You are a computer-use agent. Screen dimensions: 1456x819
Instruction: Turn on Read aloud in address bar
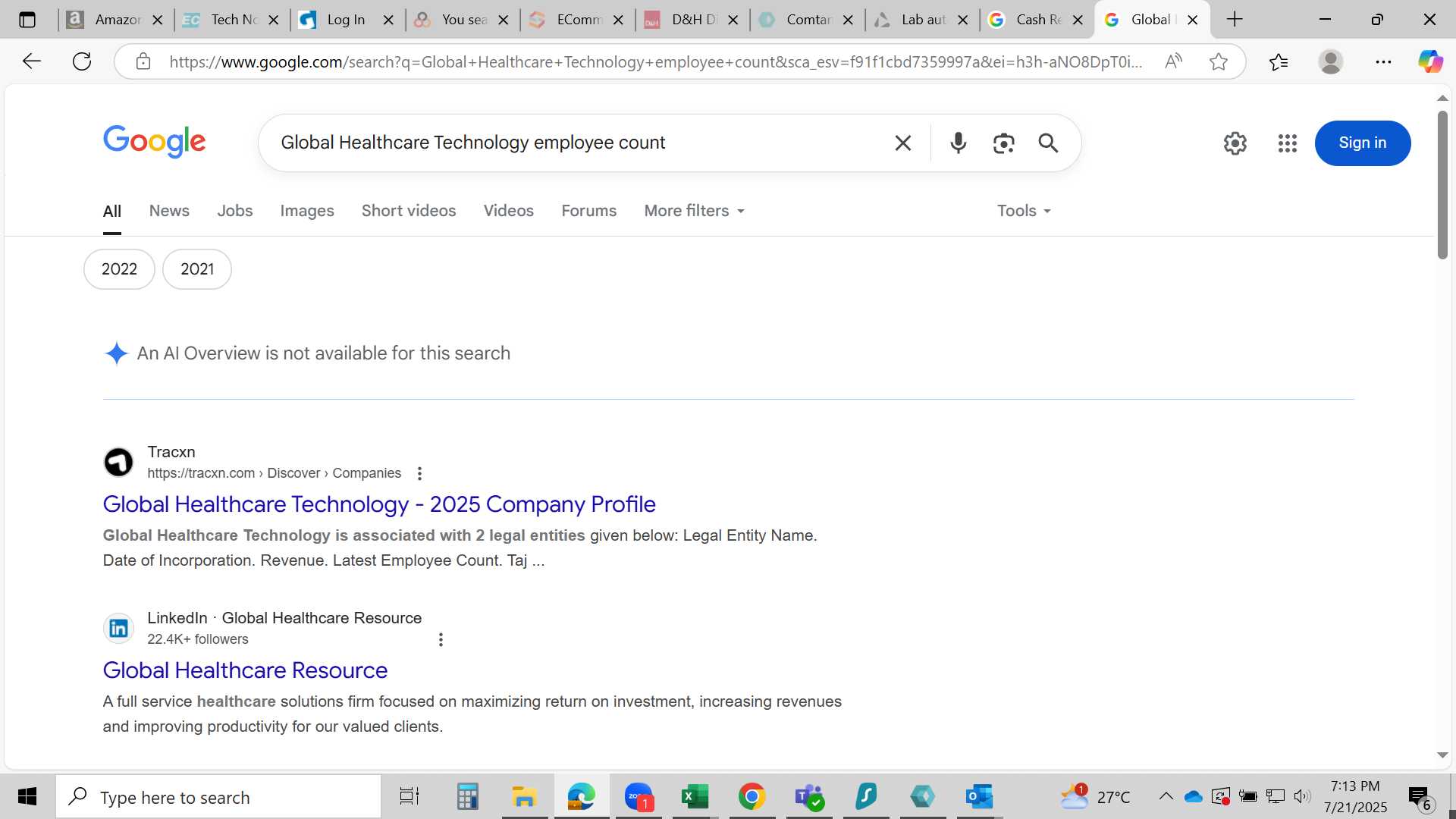1173,61
